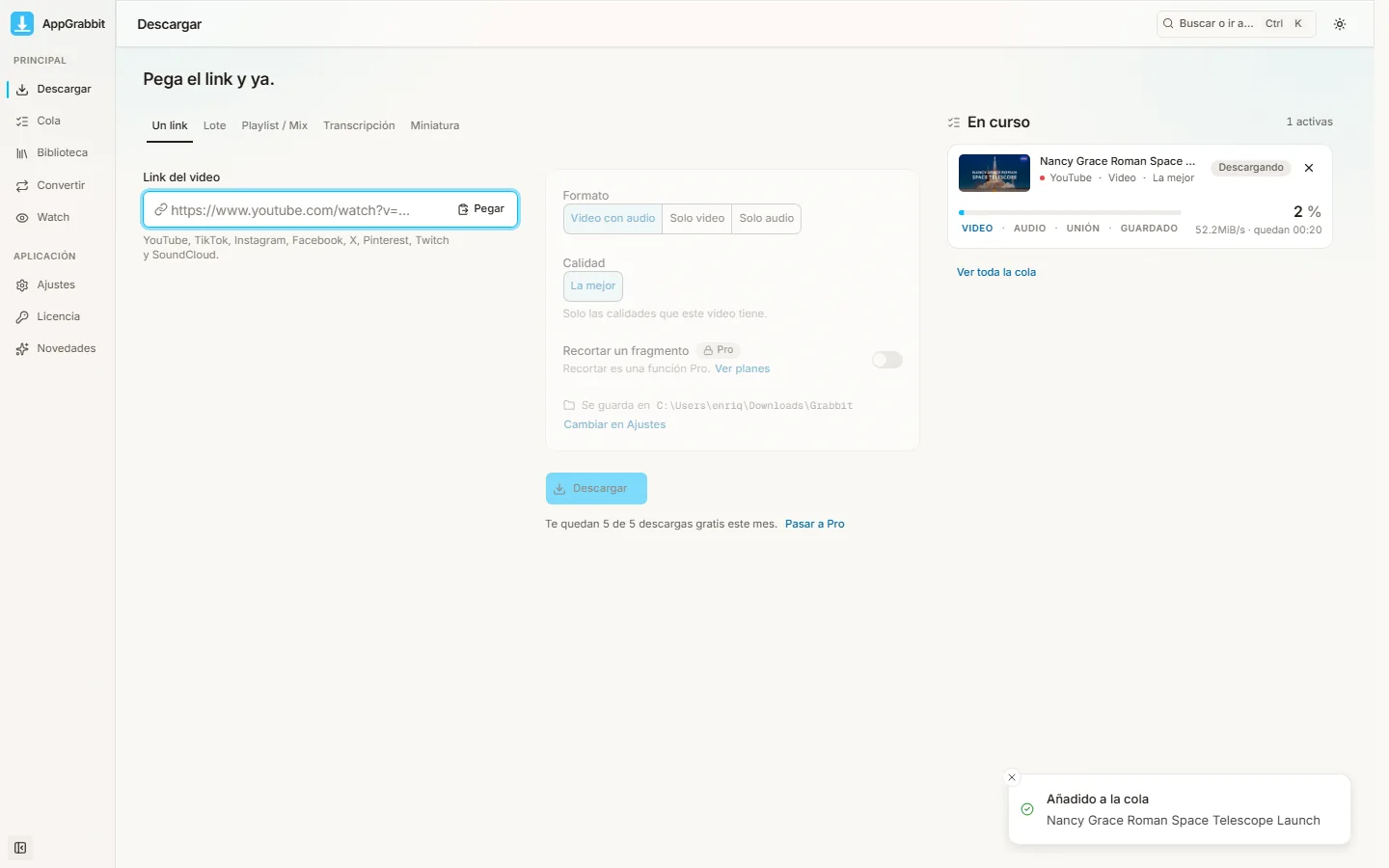The height and width of the screenshot is (868, 1389).
Task: Click the green check icon in notification
Action: 1027,809
